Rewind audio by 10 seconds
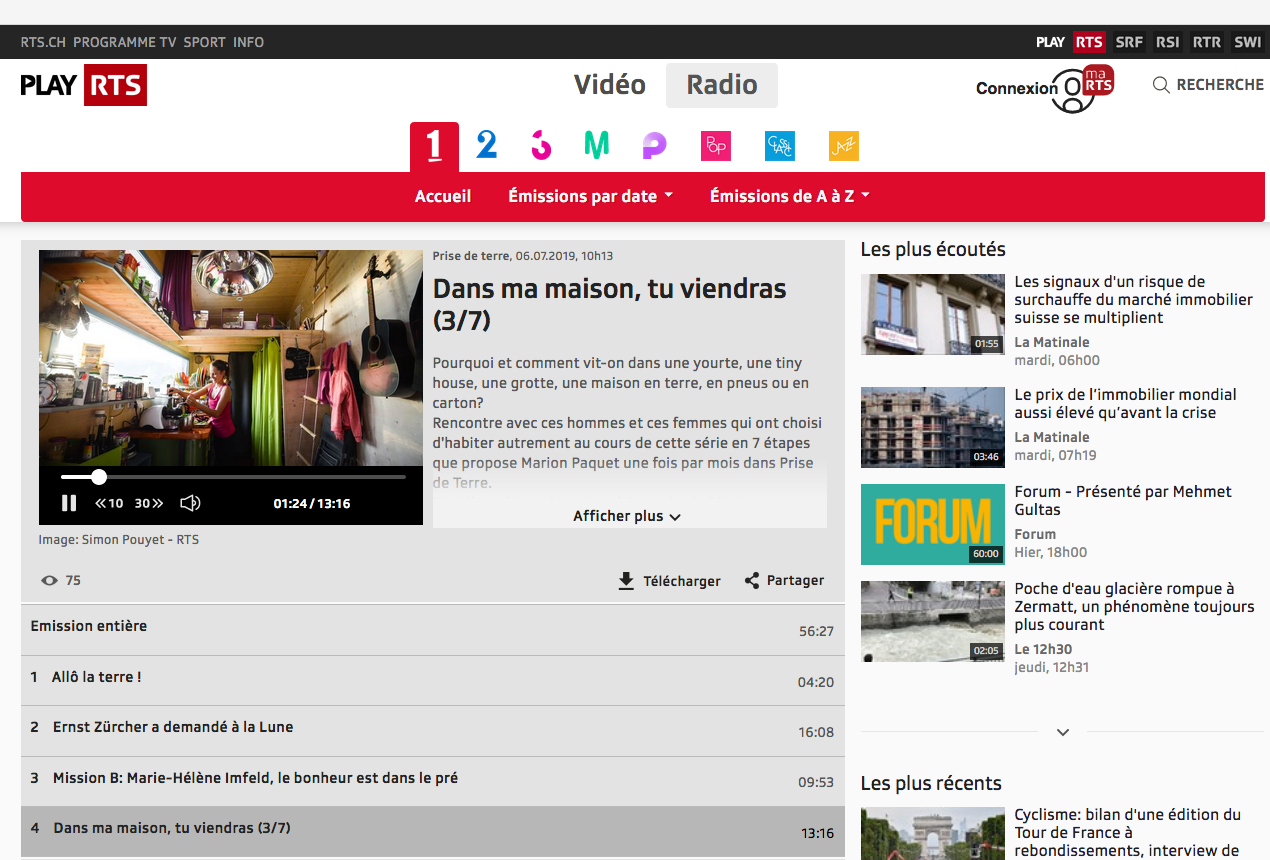Image resolution: width=1270 pixels, height=860 pixels. pos(109,503)
